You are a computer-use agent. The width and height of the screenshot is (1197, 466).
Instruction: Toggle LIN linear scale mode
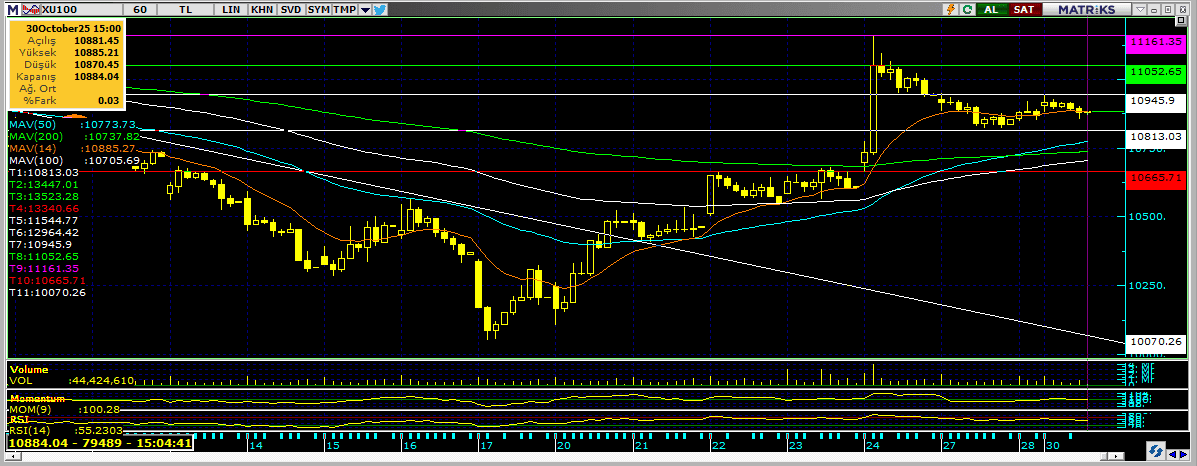[231, 8]
